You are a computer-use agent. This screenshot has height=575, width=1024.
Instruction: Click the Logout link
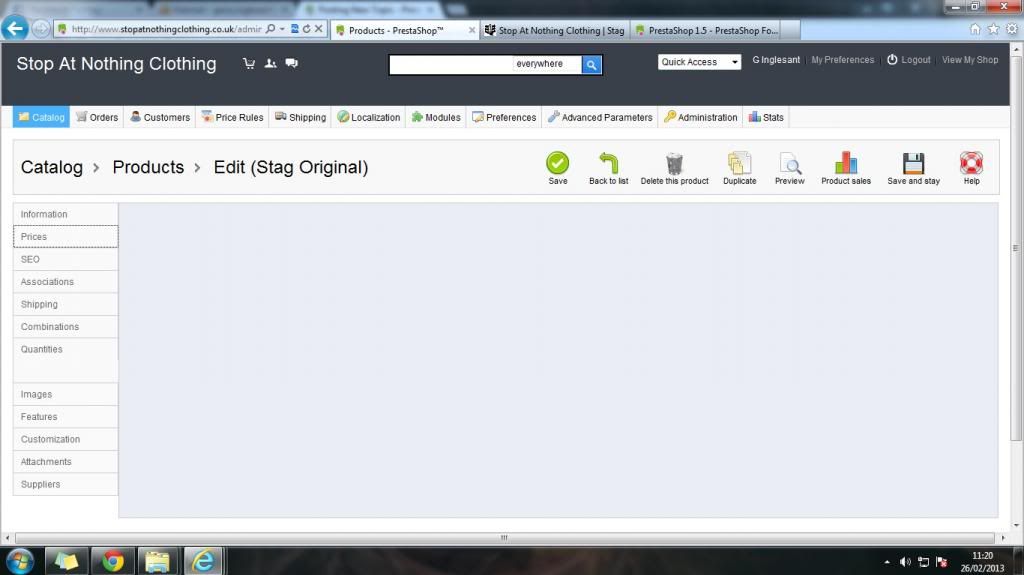909,60
